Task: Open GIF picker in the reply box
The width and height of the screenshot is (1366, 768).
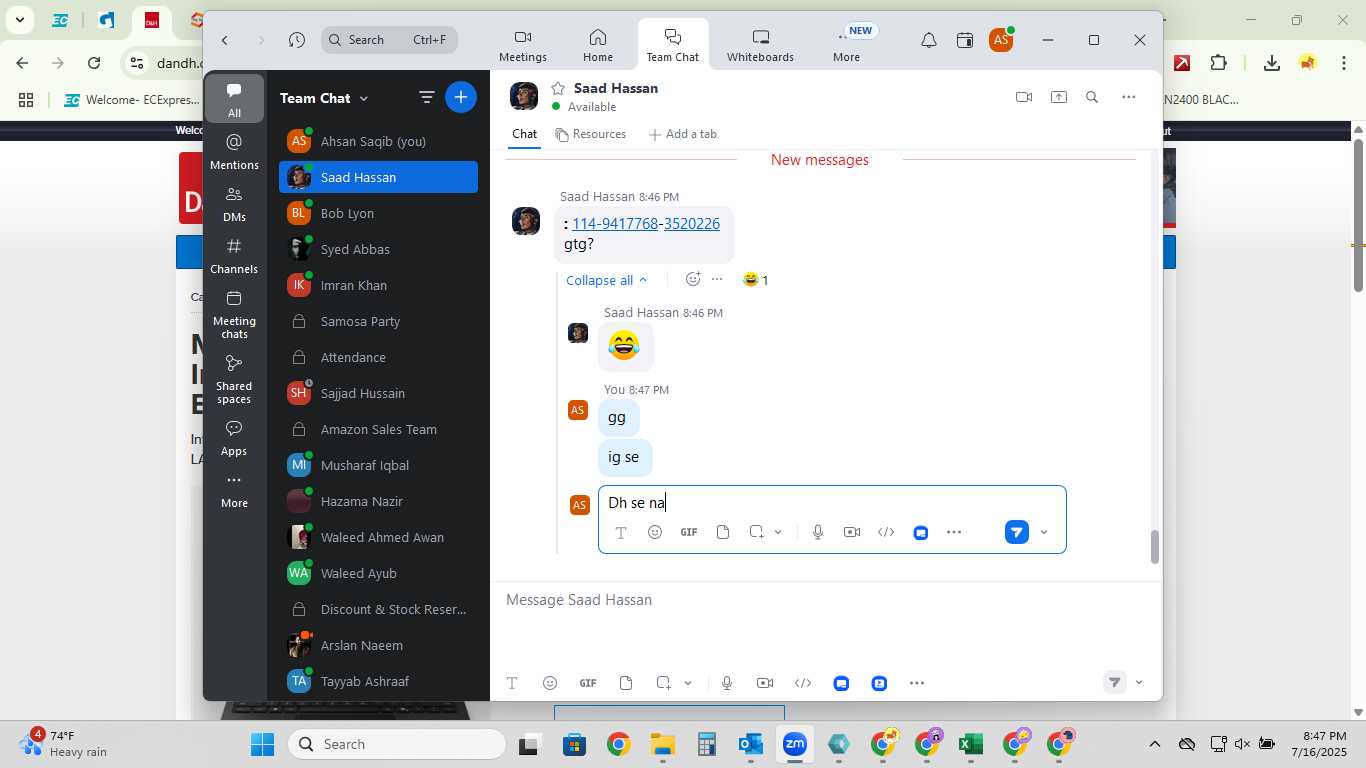Action: [689, 532]
